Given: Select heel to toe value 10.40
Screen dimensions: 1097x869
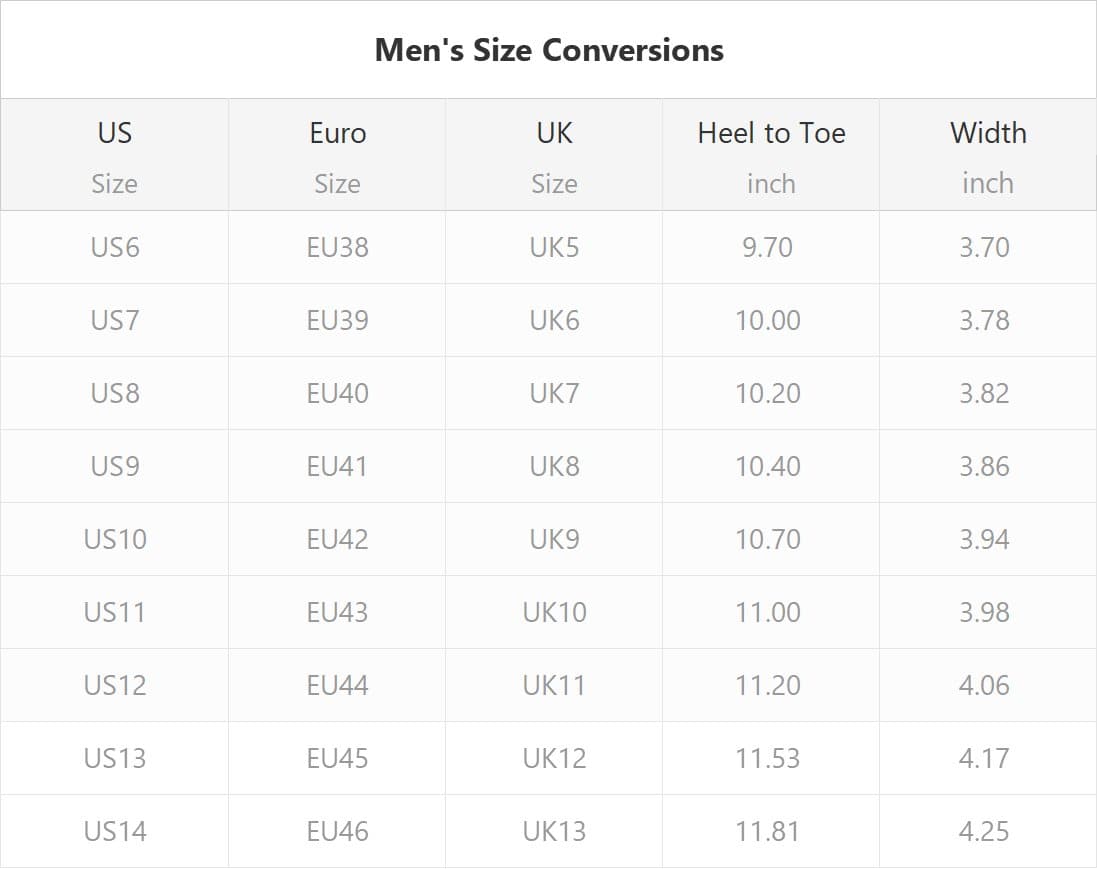Looking at the screenshot, I should tap(767, 466).
